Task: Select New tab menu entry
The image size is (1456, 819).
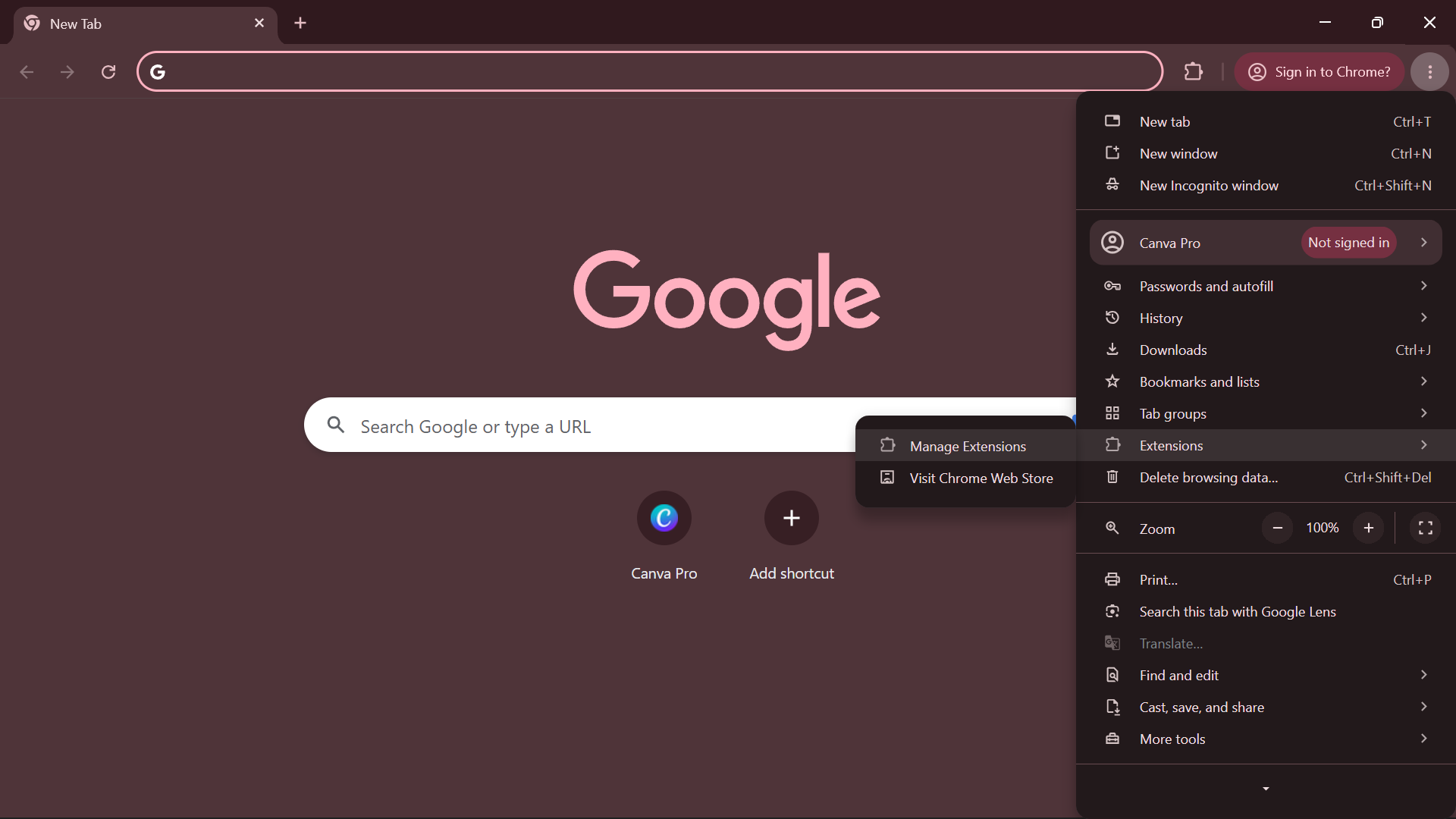Action: [x=1266, y=121]
